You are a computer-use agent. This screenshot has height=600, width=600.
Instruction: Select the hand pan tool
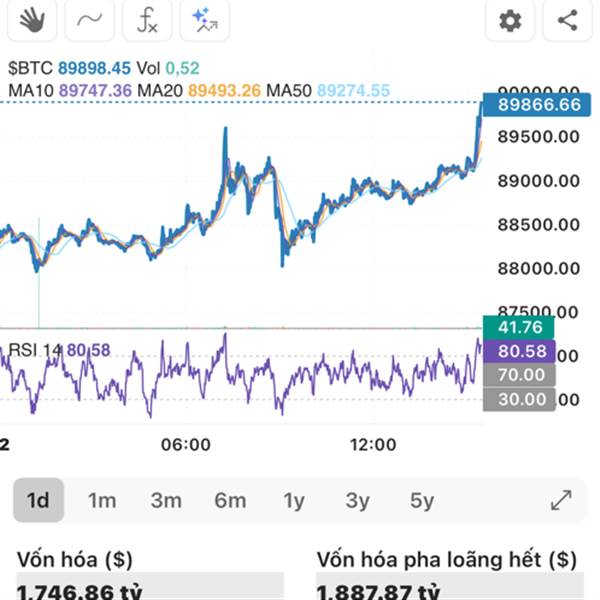(32, 19)
